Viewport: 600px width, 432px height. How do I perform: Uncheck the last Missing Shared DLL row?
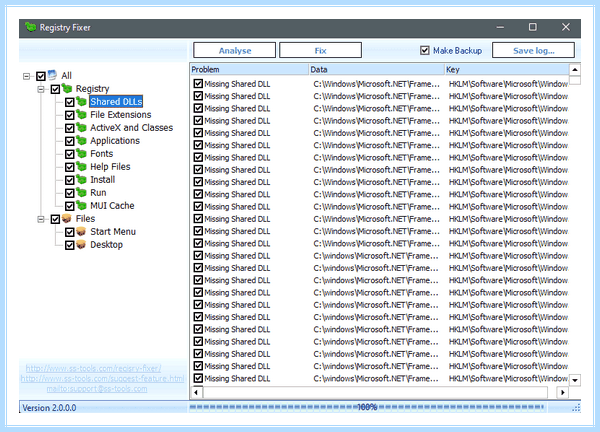pyautogui.click(x=198, y=378)
